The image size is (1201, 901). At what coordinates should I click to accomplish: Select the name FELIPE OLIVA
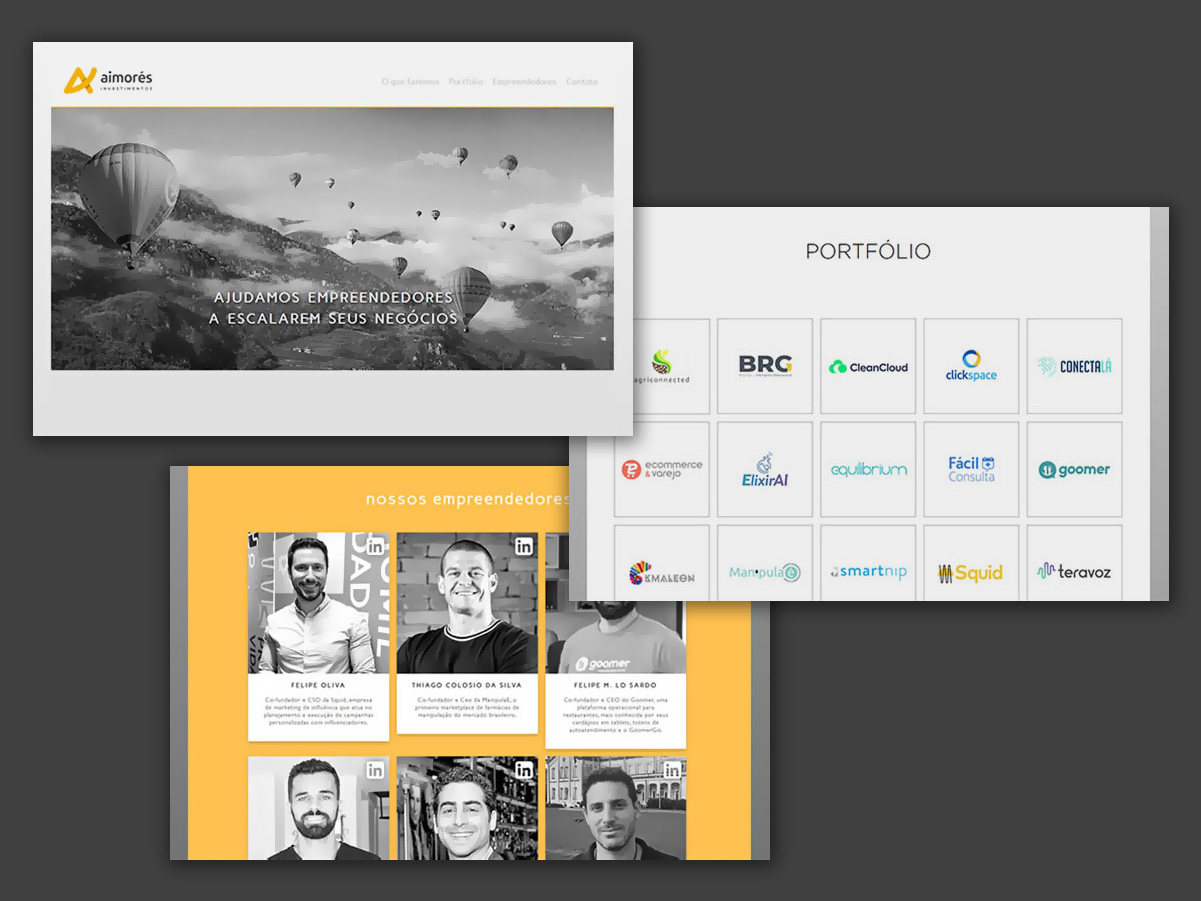[318, 685]
